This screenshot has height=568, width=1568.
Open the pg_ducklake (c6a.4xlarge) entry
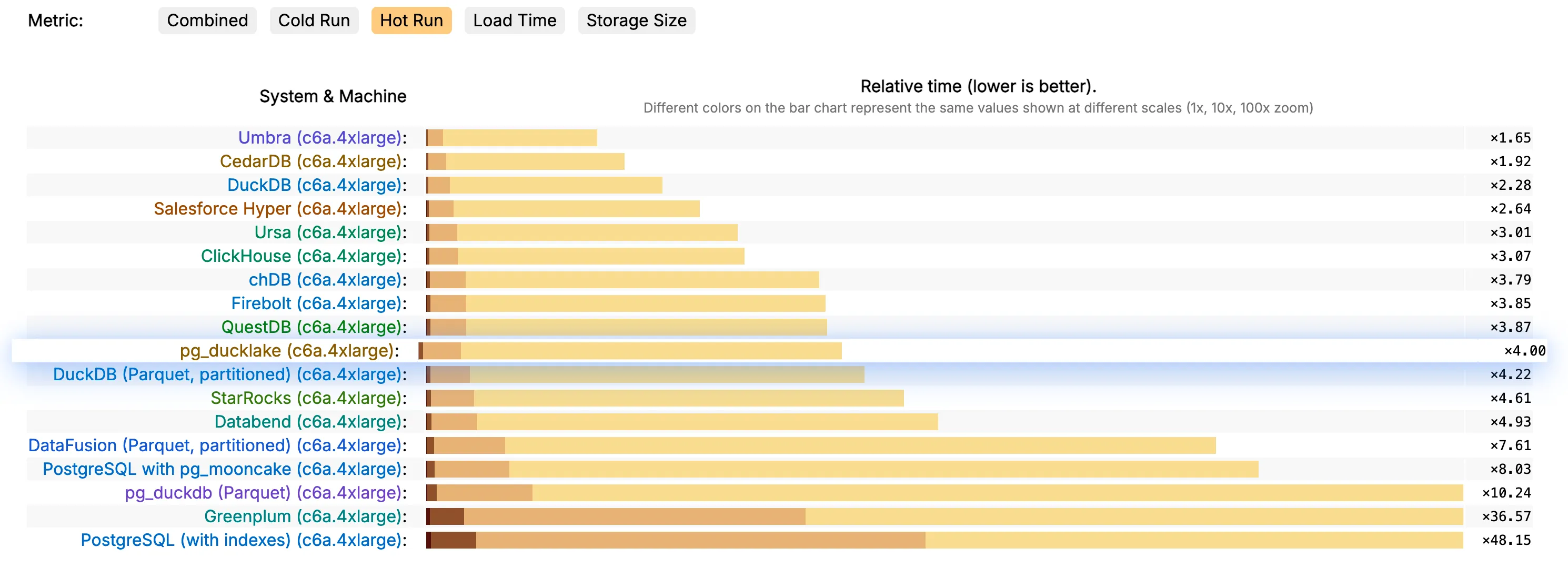[x=287, y=351]
